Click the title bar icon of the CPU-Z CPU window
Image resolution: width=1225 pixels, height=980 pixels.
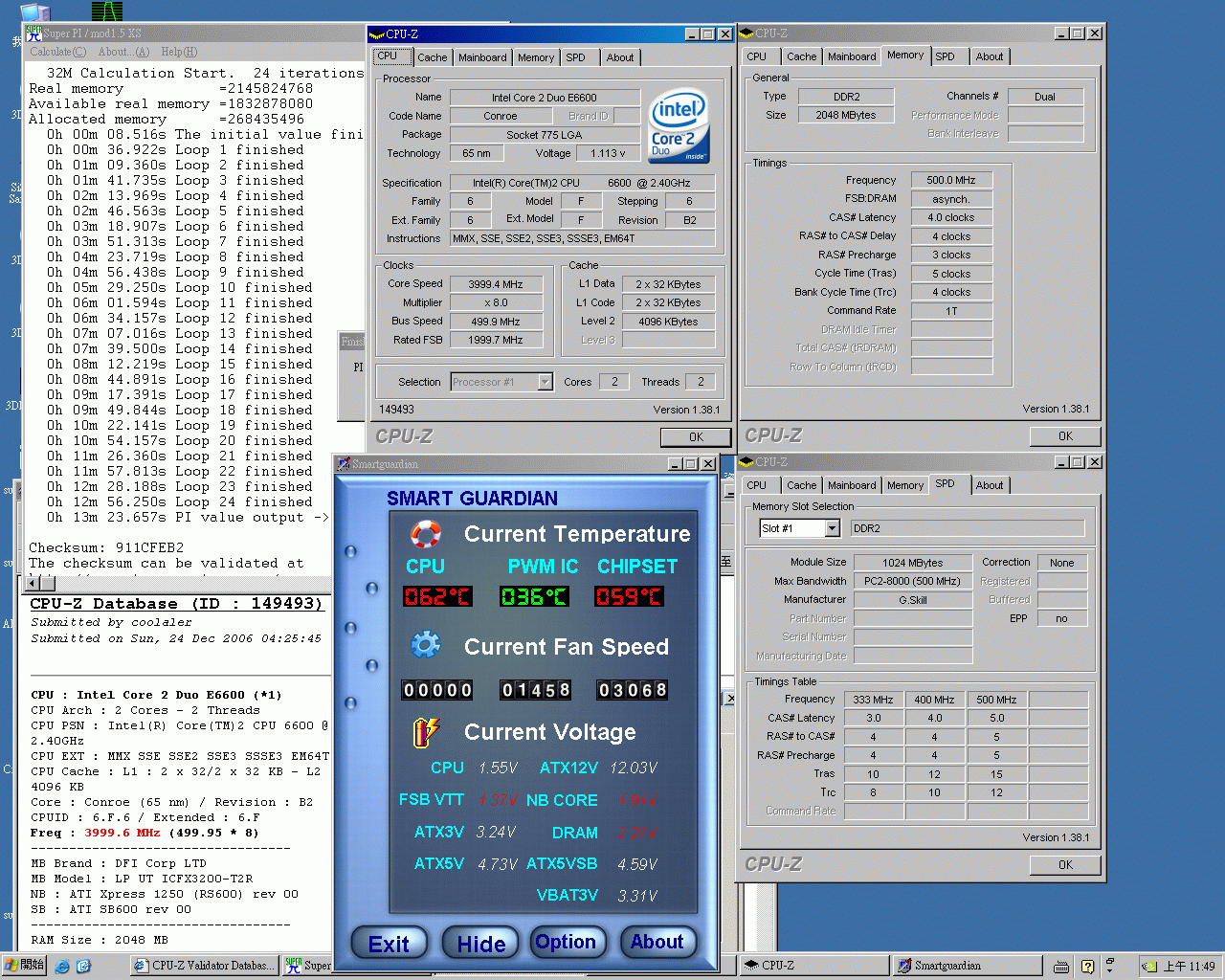[377, 34]
